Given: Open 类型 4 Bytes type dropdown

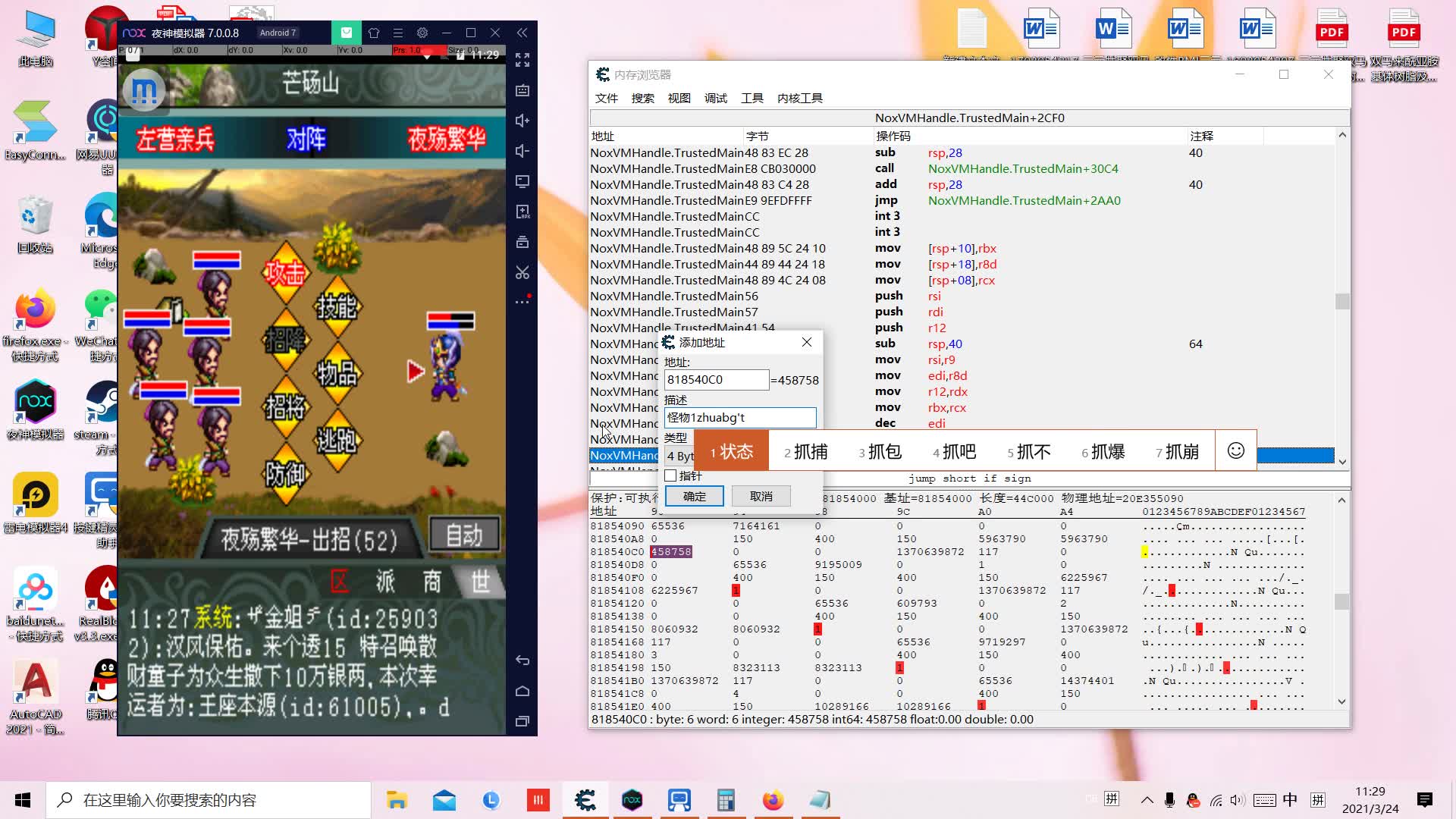Looking at the screenshot, I should pos(679,456).
